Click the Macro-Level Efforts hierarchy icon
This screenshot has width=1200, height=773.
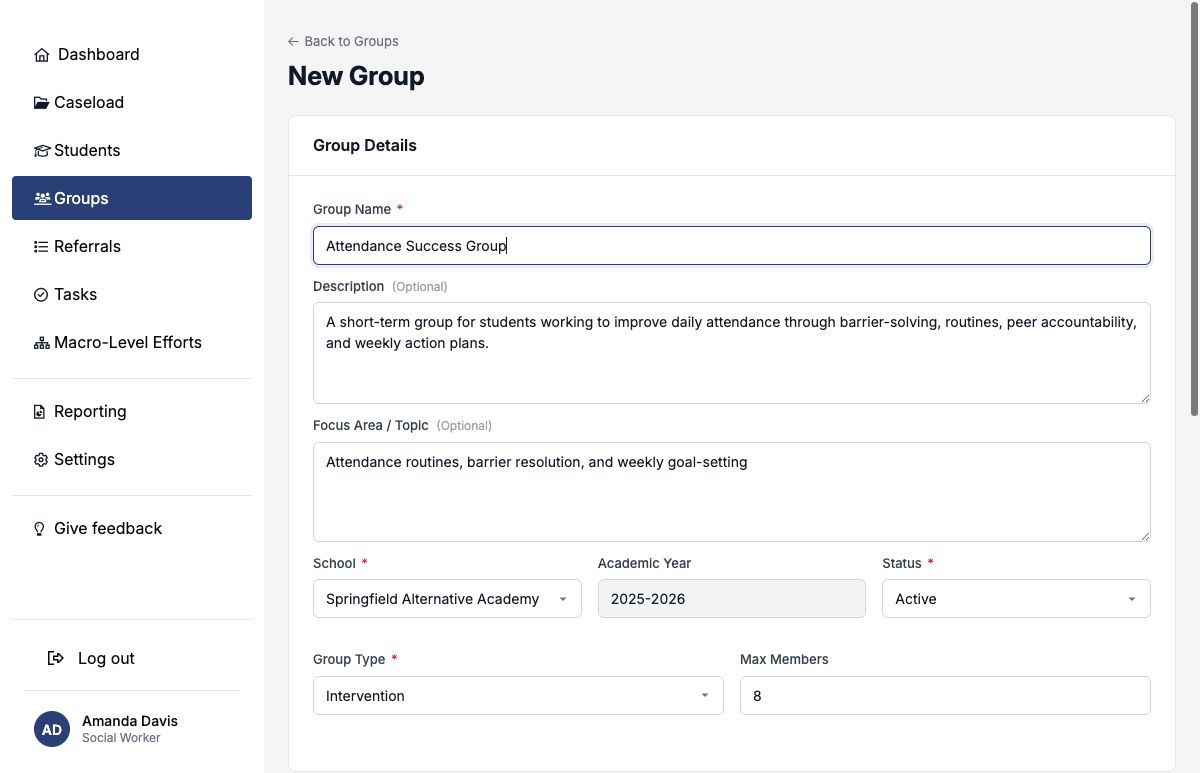click(x=41, y=343)
